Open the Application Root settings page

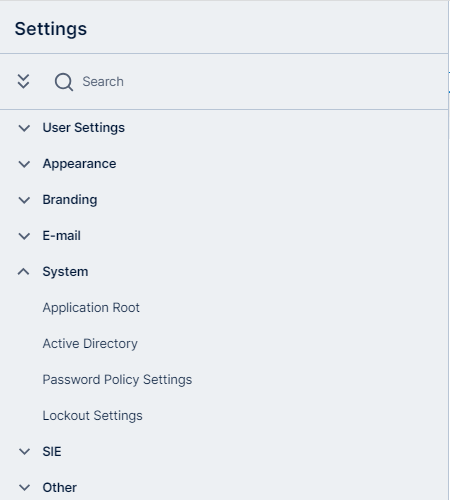point(91,308)
